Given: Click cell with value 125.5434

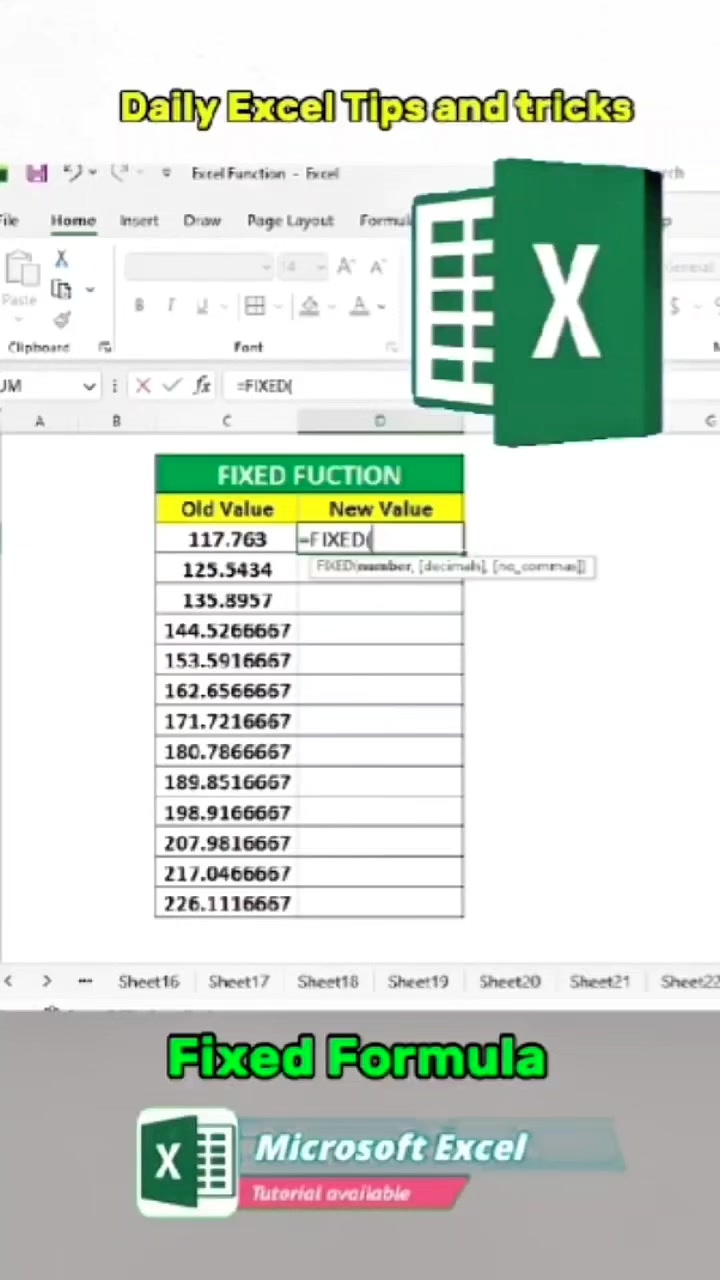Looking at the screenshot, I should [x=227, y=569].
